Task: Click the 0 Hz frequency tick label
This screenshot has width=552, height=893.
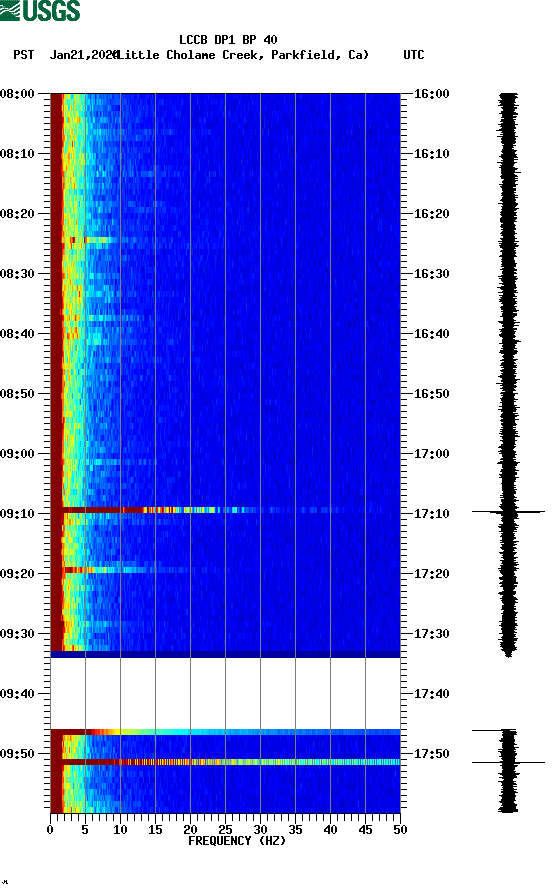Action: point(50,830)
